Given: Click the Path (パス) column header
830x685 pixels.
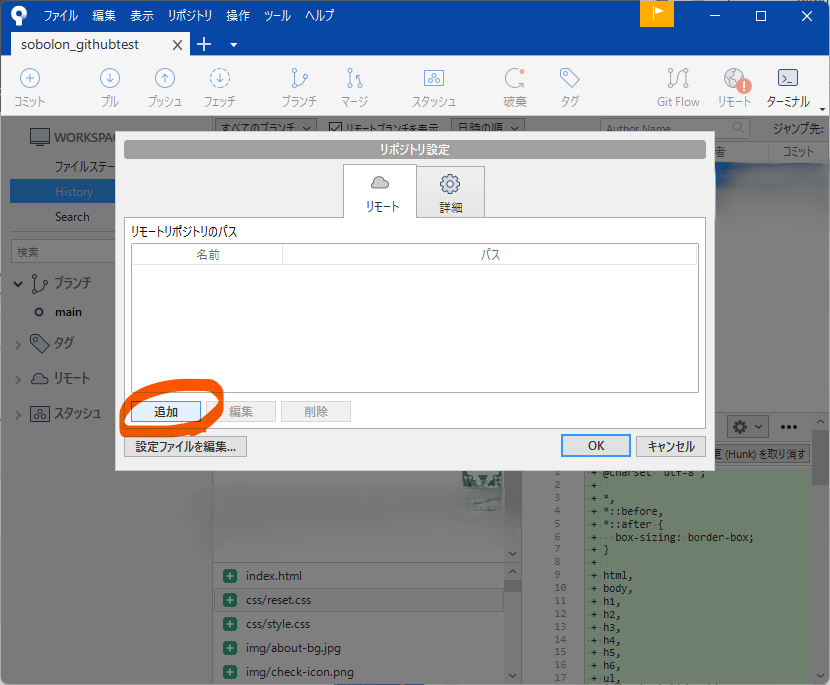Looking at the screenshot, I should coord(490,255).
